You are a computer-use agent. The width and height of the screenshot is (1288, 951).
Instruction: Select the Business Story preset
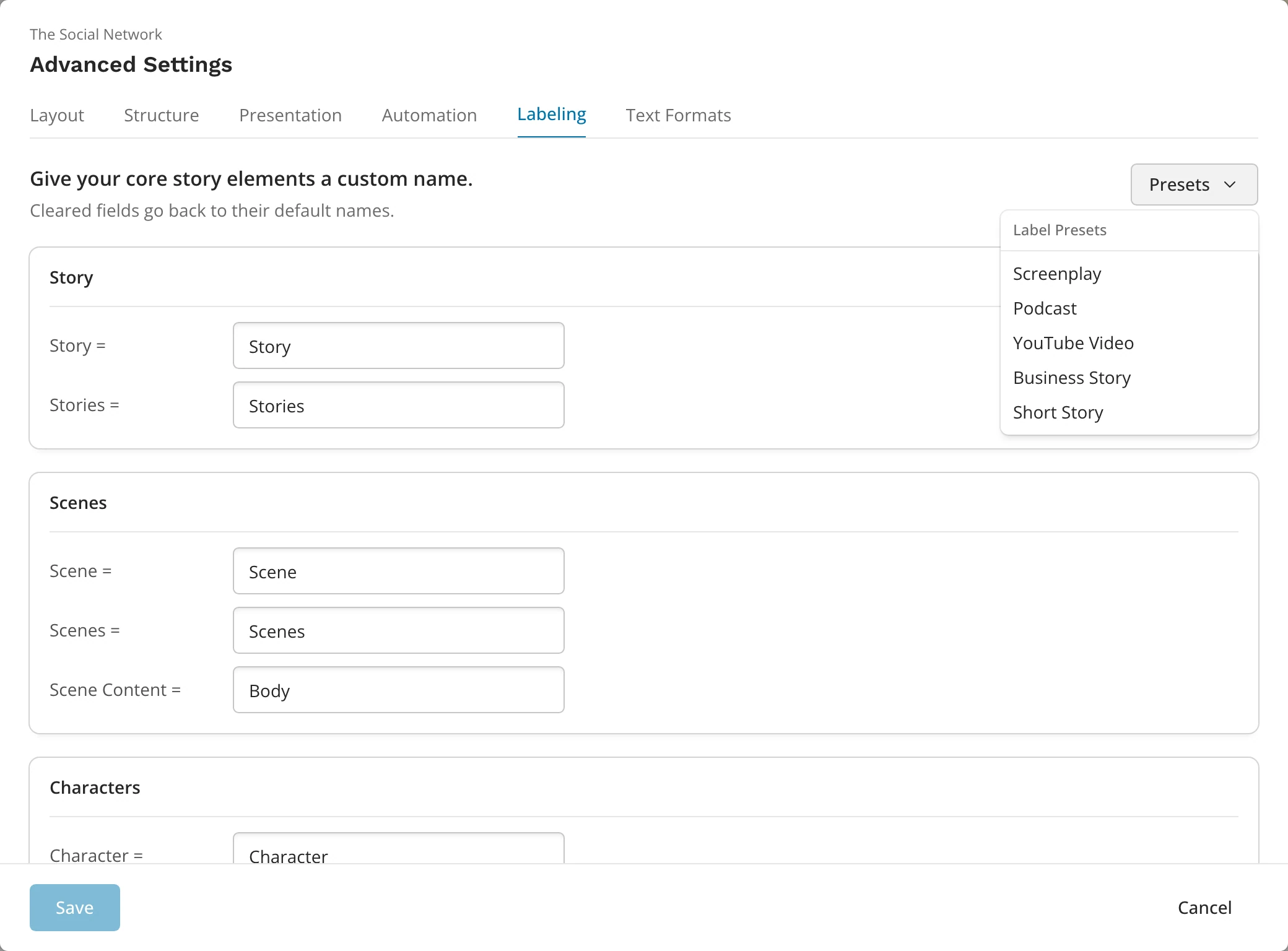[x=1129, y=378]
